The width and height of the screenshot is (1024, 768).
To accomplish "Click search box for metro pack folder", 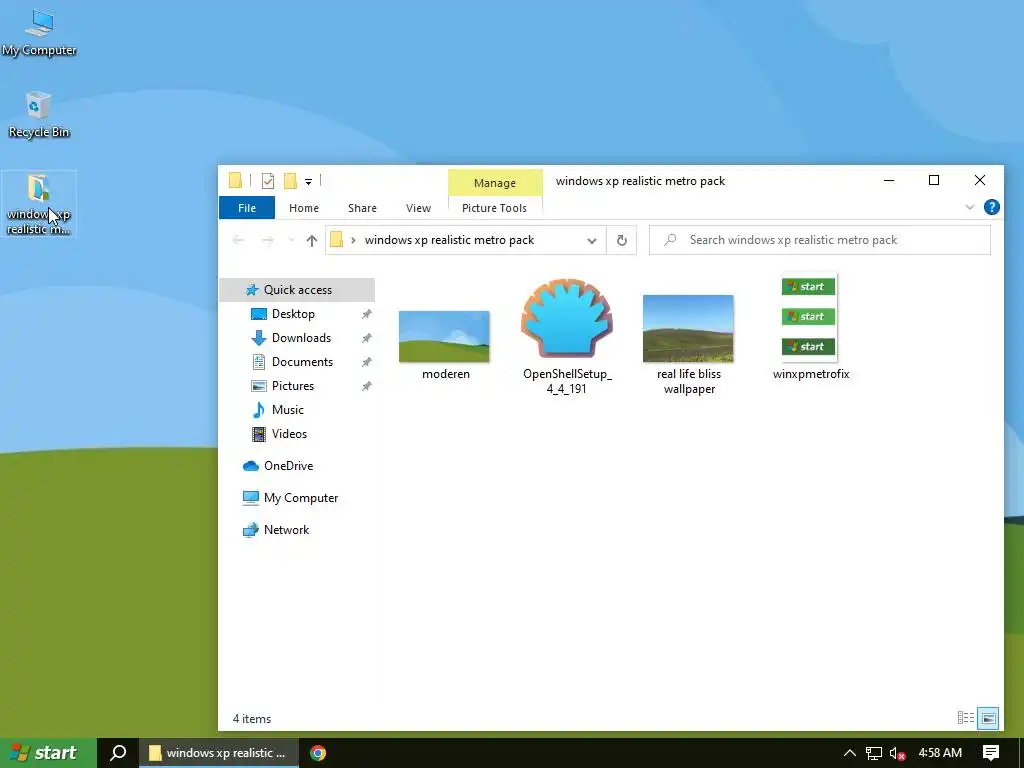I will (x=820, y=240).
